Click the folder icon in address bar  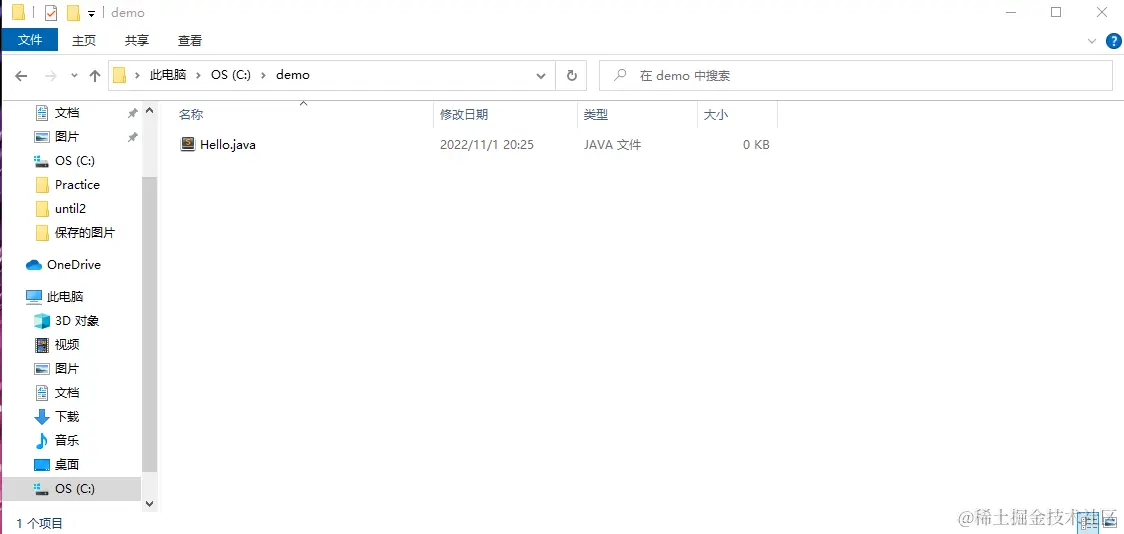[x=120, y=75]
